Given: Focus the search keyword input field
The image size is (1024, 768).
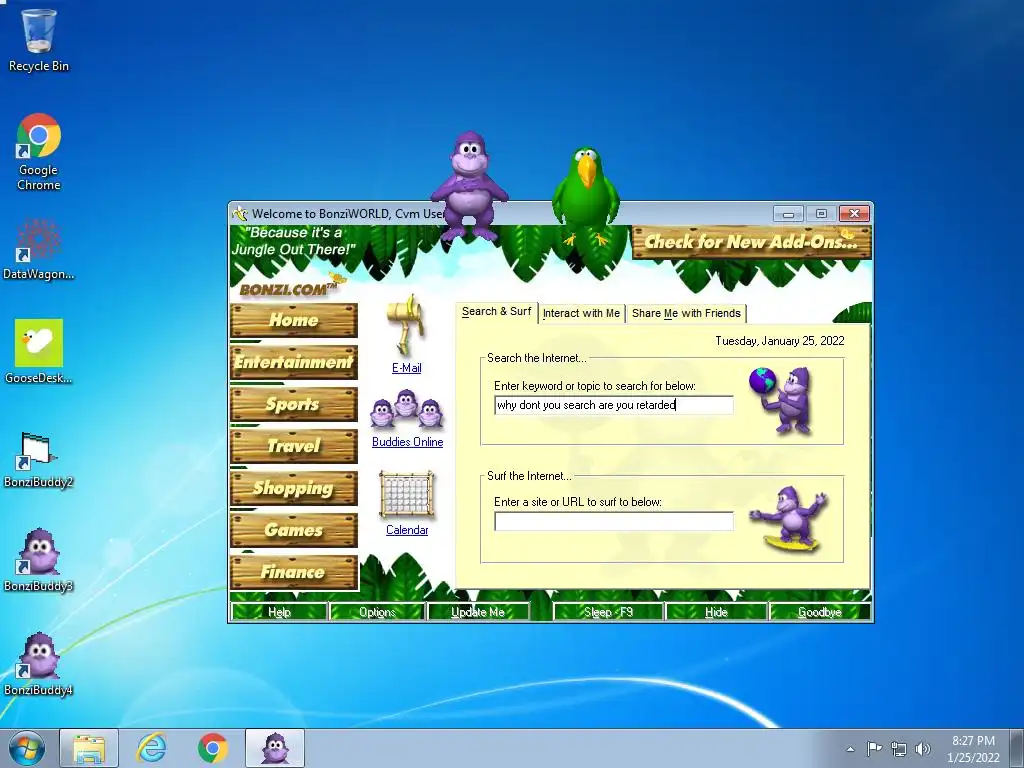Looking at the screenshot, I should click(614, 405).
